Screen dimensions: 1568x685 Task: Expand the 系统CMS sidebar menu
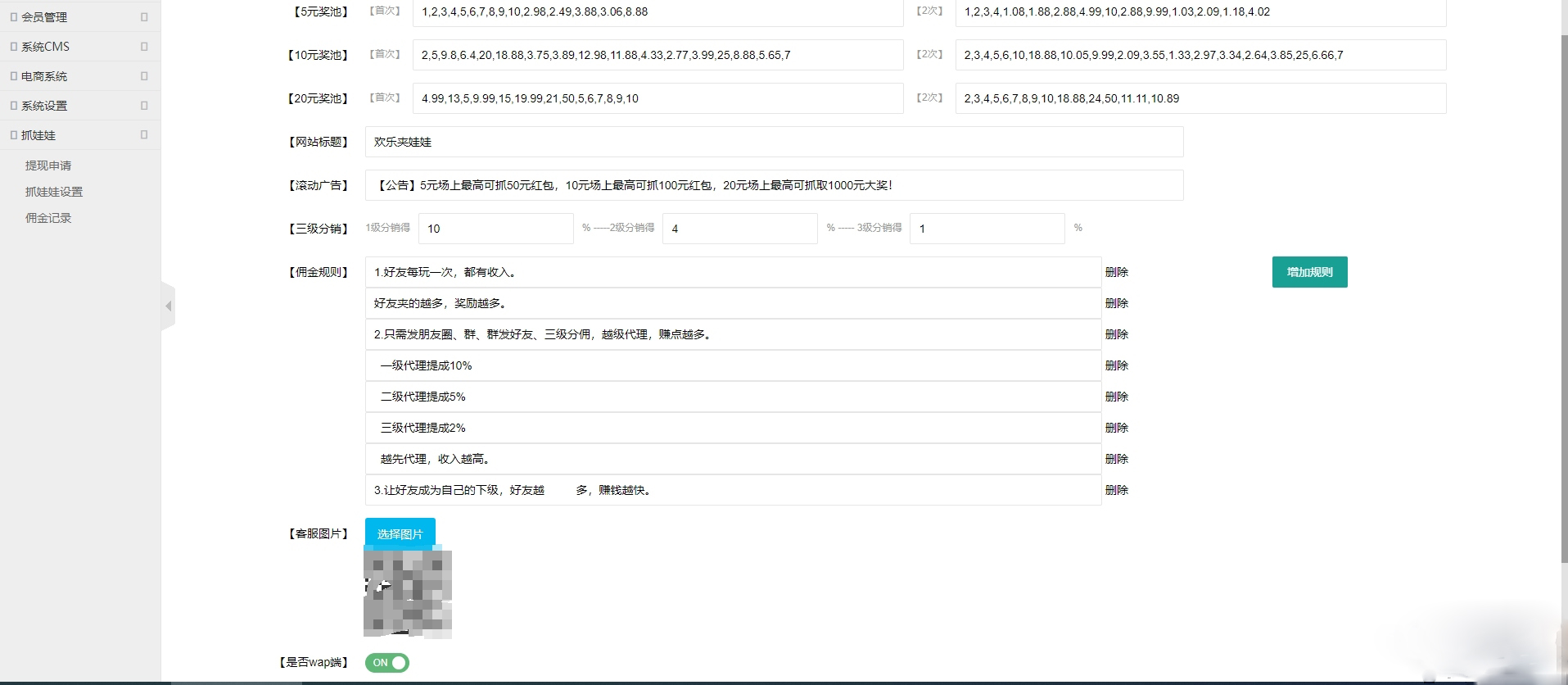tap(45, 47)
